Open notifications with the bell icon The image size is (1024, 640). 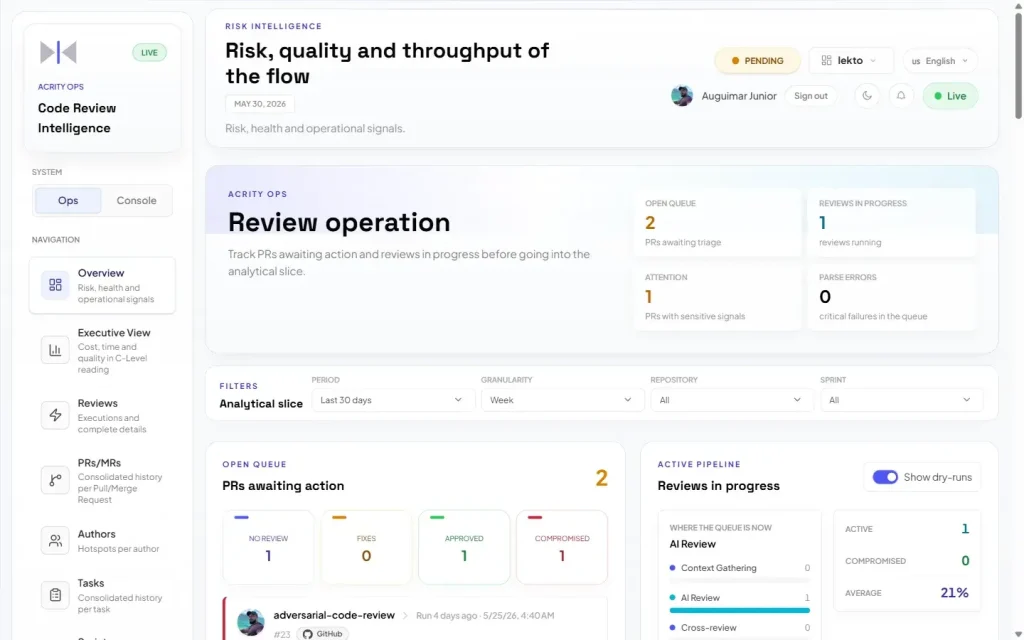pyautogui.click(x=901, y=96)
